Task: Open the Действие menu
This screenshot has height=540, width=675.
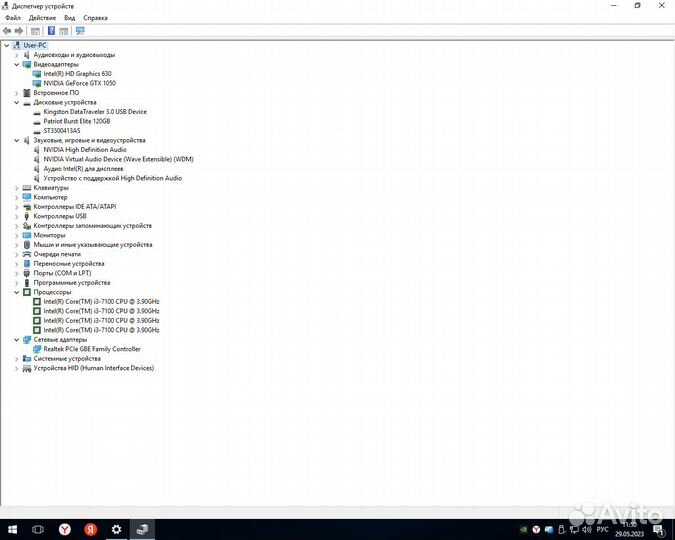Action: [x=42, y=18]
